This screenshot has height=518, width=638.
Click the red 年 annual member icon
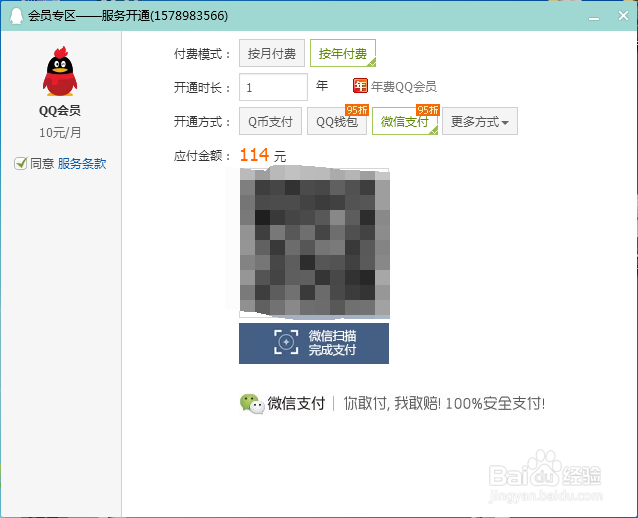pyautogui.click(x=360, y=86)
